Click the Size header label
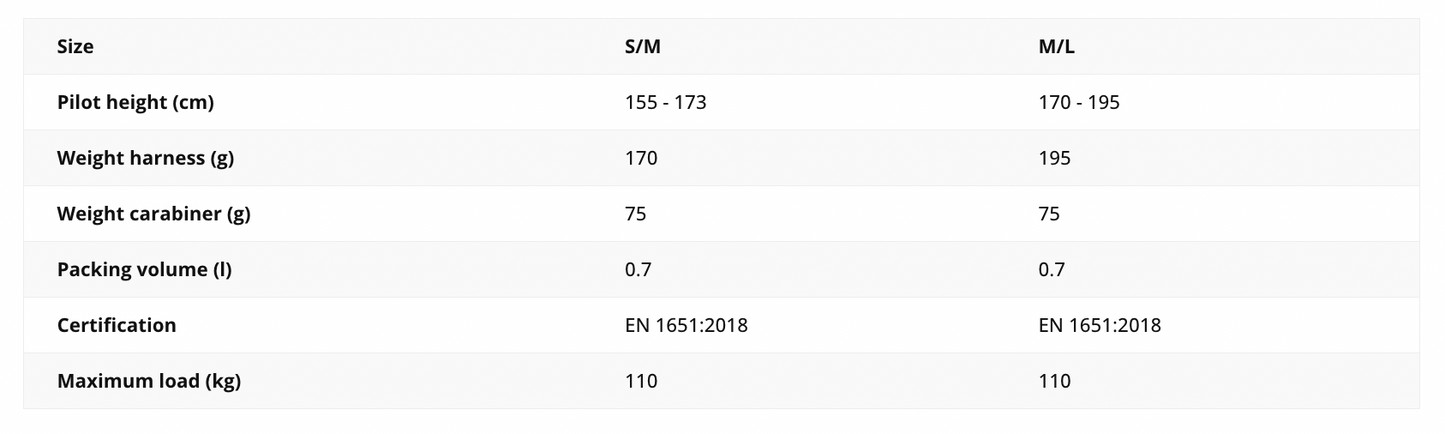This screenshot has width=1445, height=434. [75, 47]
